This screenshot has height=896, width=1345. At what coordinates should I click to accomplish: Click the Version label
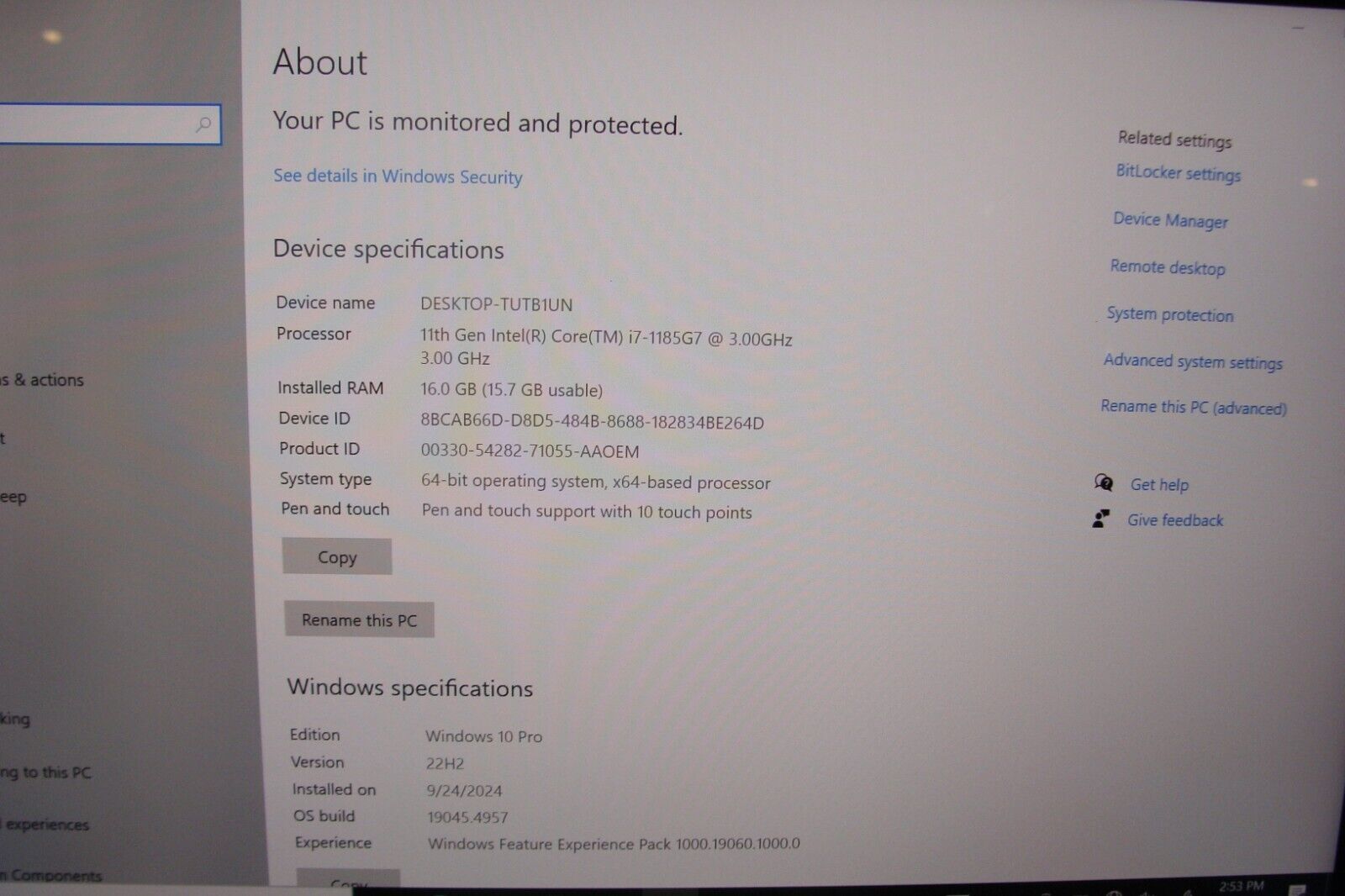coord(317,762)
